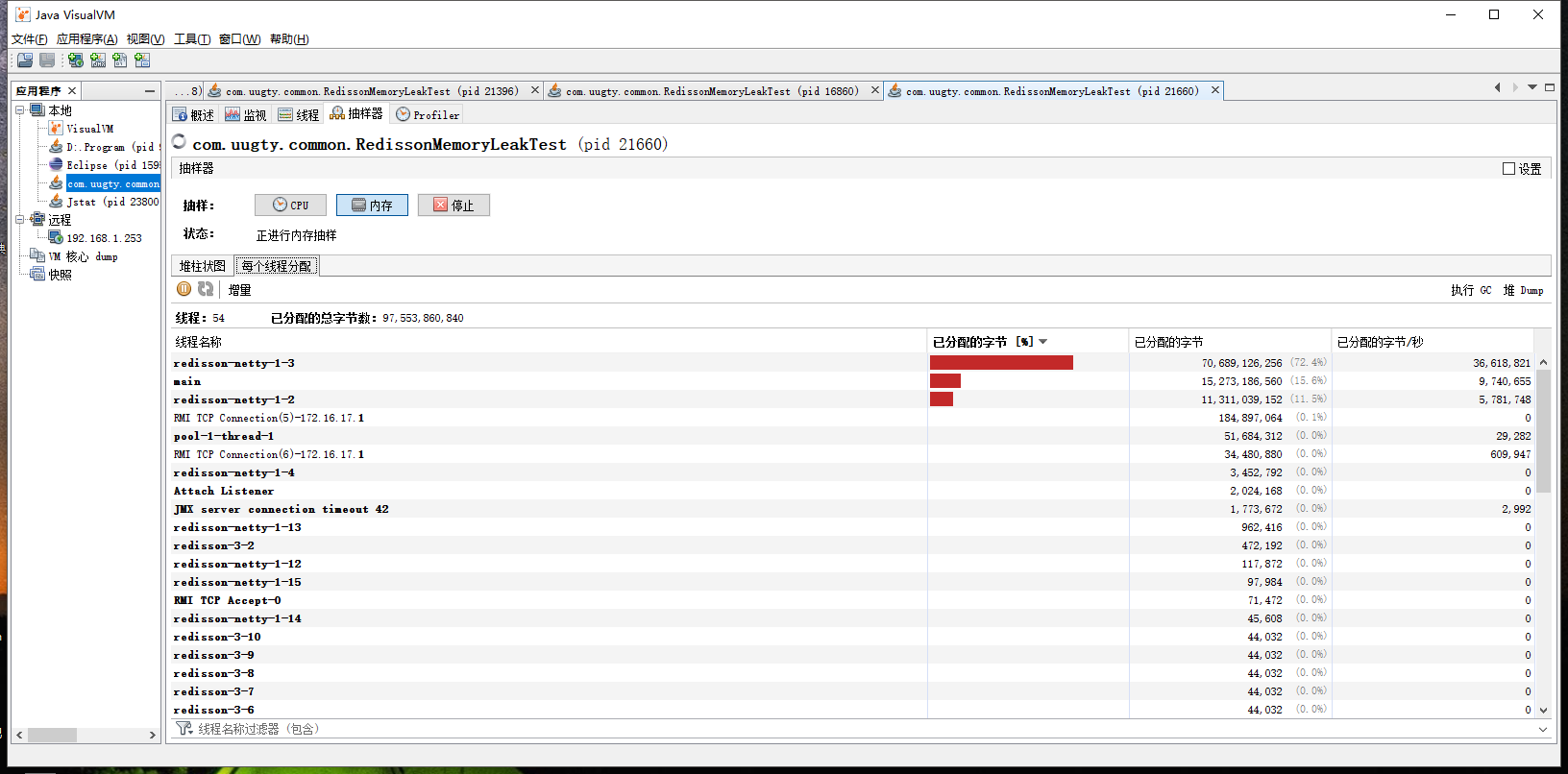Viewport: 1568px width, 774px height.
Task: Close the 应用程序 panel tab
Action: (72, 90)
